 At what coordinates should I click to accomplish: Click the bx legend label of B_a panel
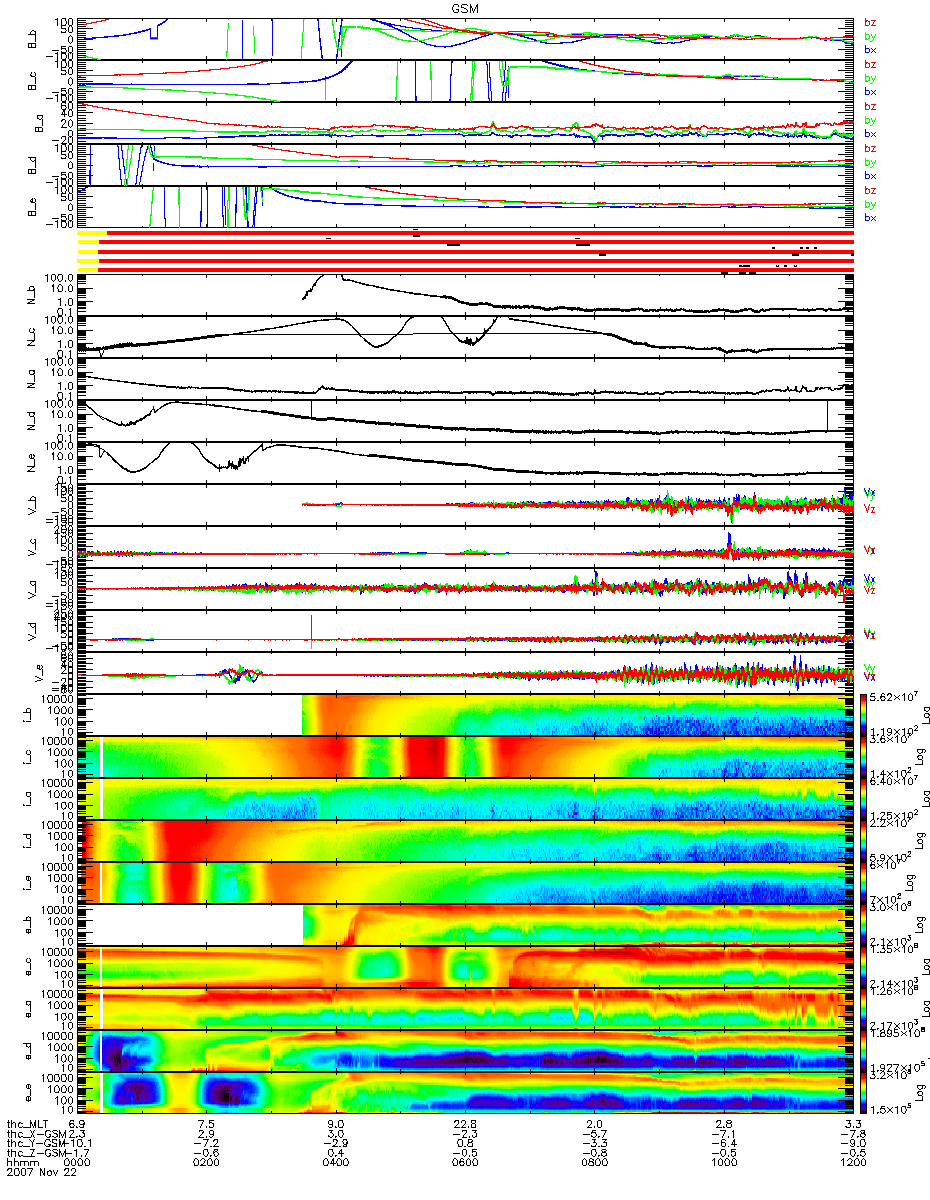[x=870, y=133]
